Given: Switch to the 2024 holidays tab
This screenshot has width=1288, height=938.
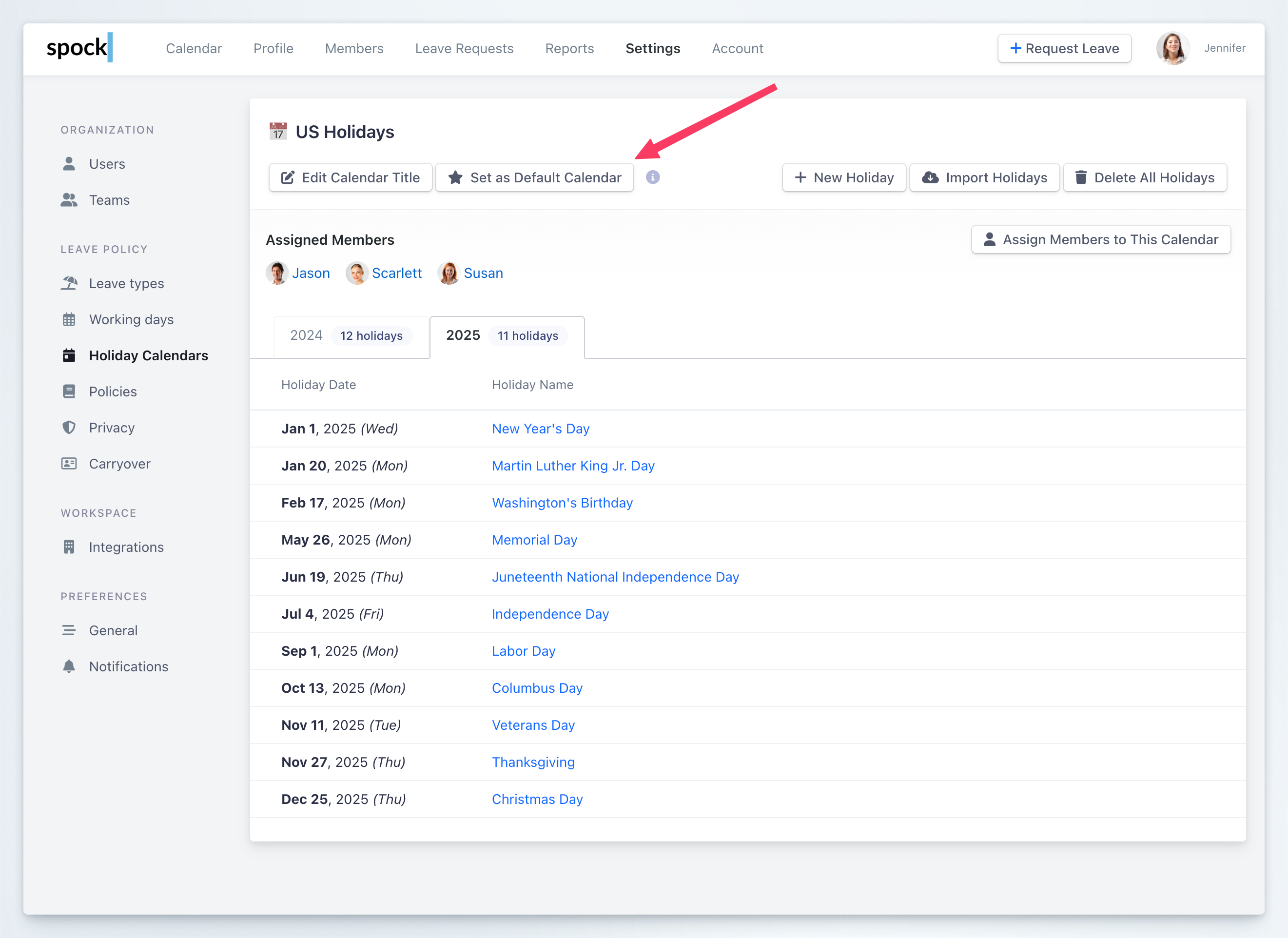Looking at the screenshot, I should [351, 335].
